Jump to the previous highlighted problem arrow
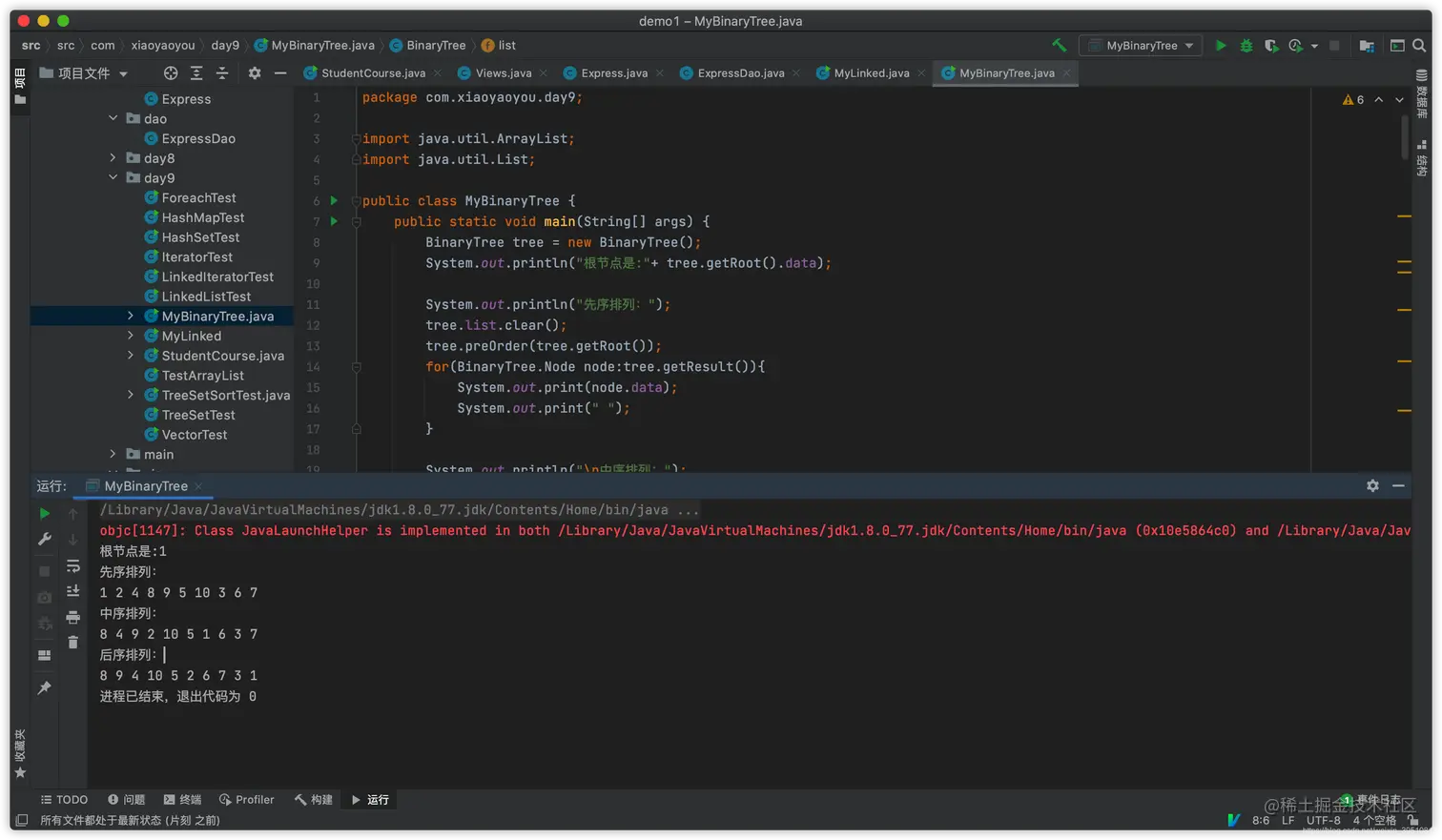Screen dimensions: 1442x840 (x=1379, y=99)
